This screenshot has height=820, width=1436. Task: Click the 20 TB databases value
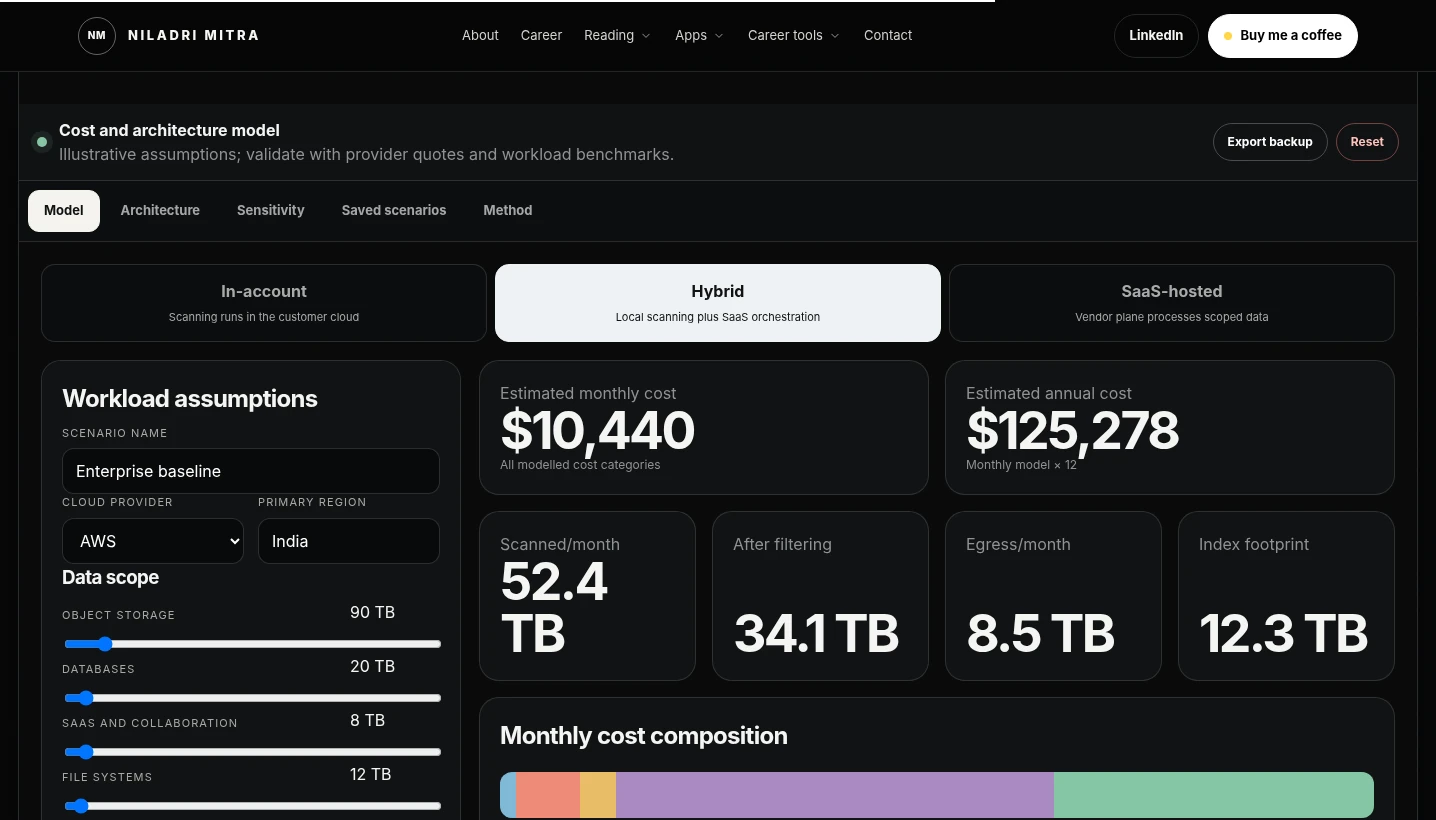[372, 666]
